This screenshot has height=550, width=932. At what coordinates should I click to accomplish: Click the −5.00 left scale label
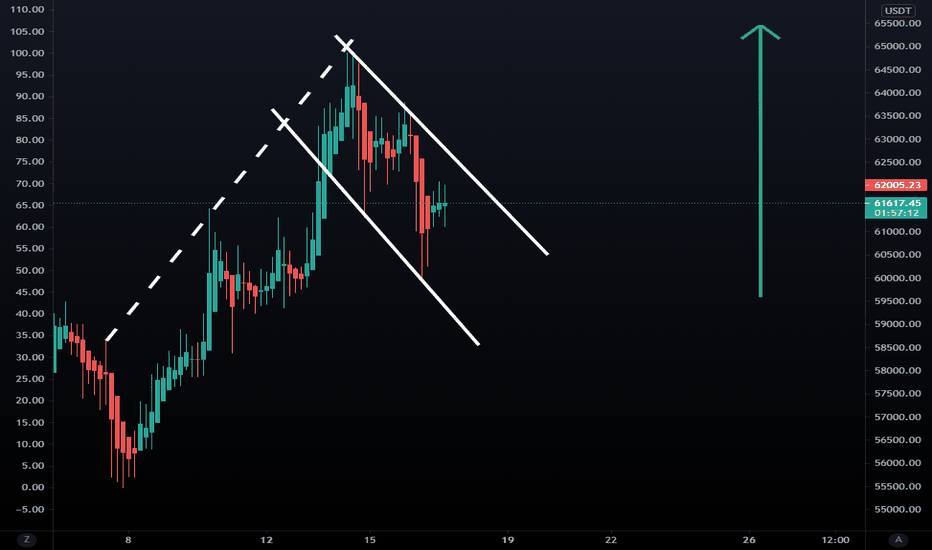[30, 509]
